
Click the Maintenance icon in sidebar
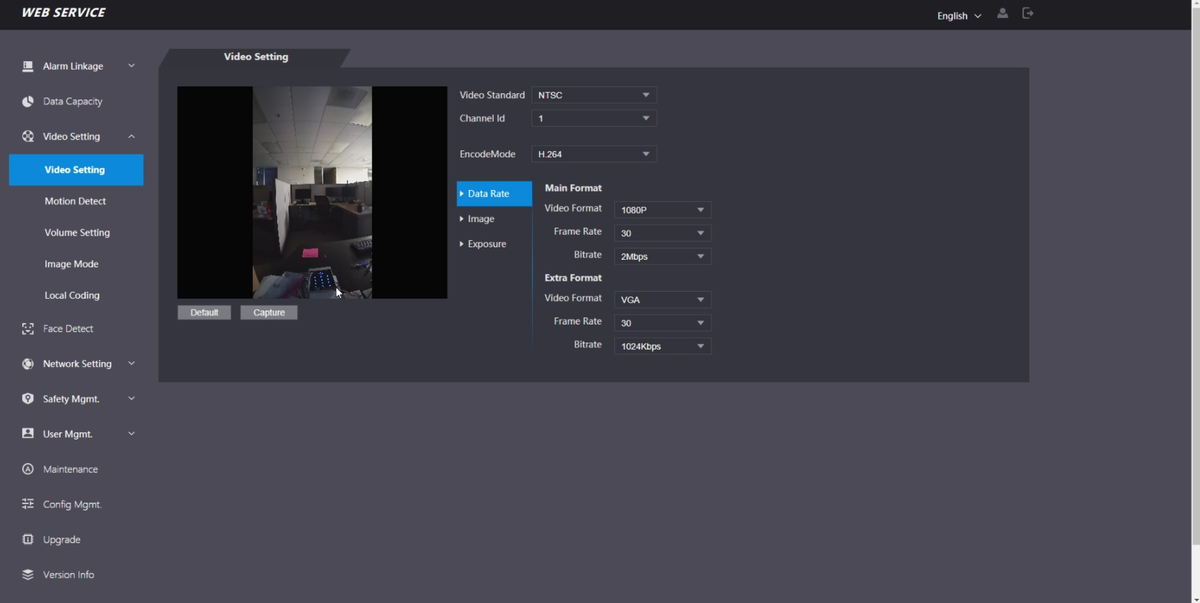[28, 469]
